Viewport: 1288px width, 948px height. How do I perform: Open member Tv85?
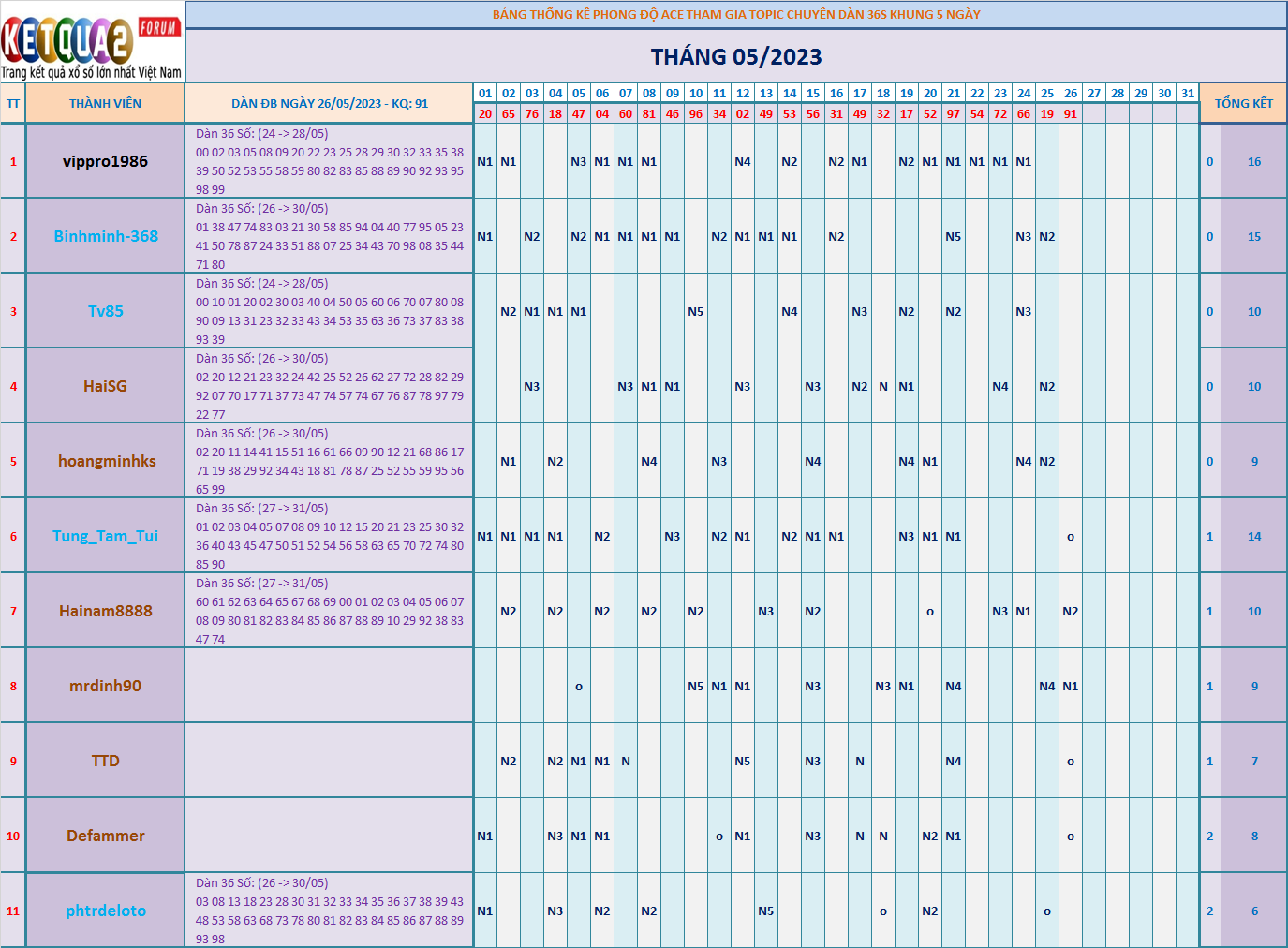106,311
